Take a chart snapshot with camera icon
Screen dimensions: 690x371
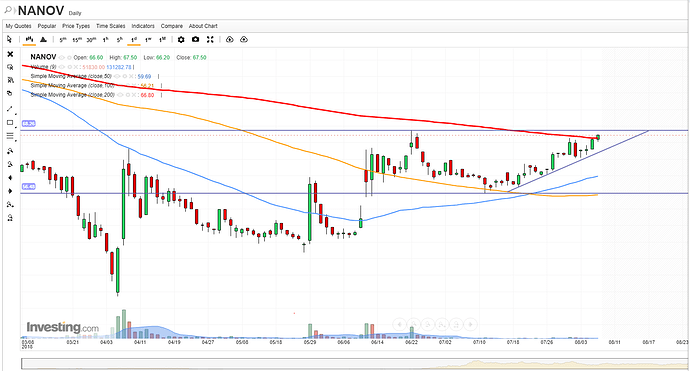point(195,40)
